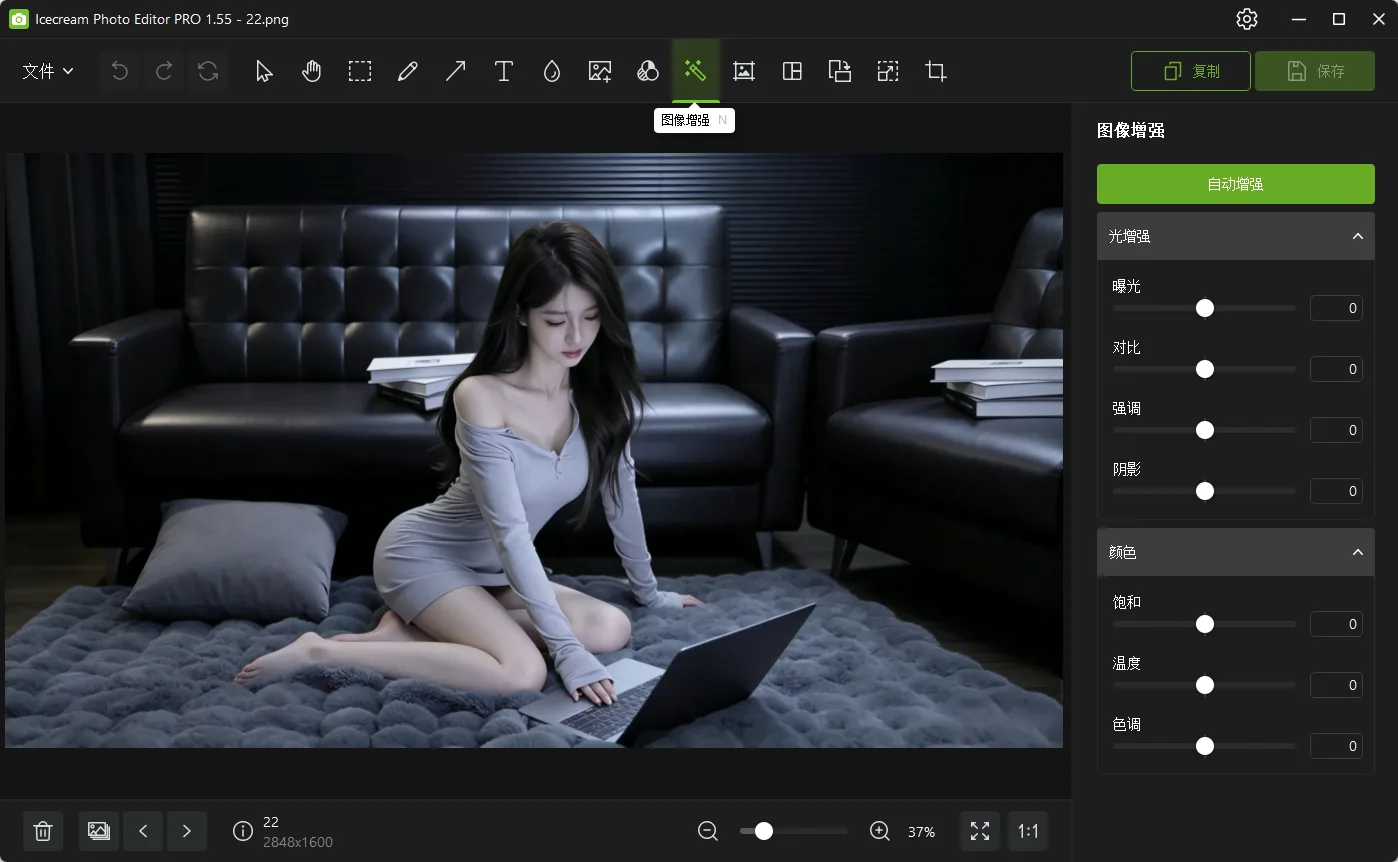
Task: Activate the hand pan tool
Action: point(312,71)
